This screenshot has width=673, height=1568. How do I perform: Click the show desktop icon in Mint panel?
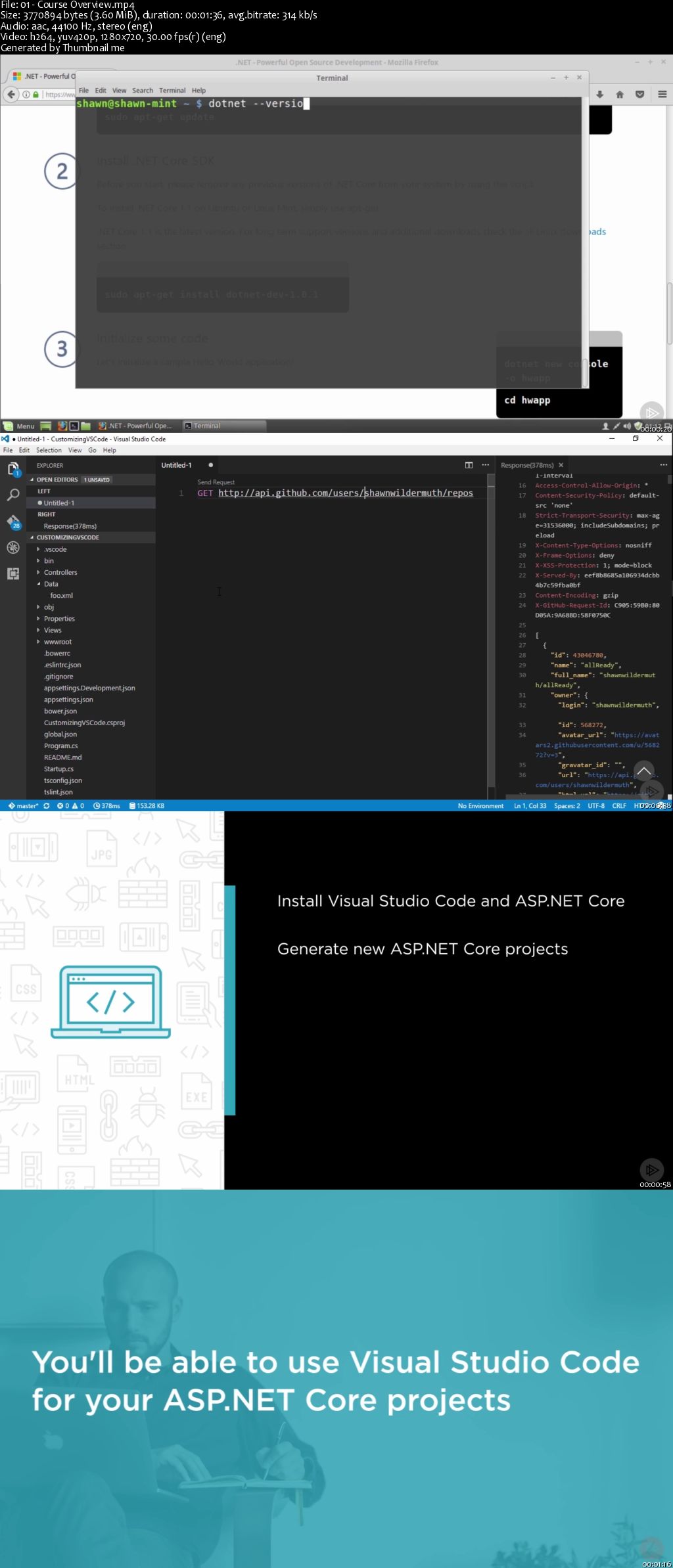pyautogui.click(x=45, y=426)
